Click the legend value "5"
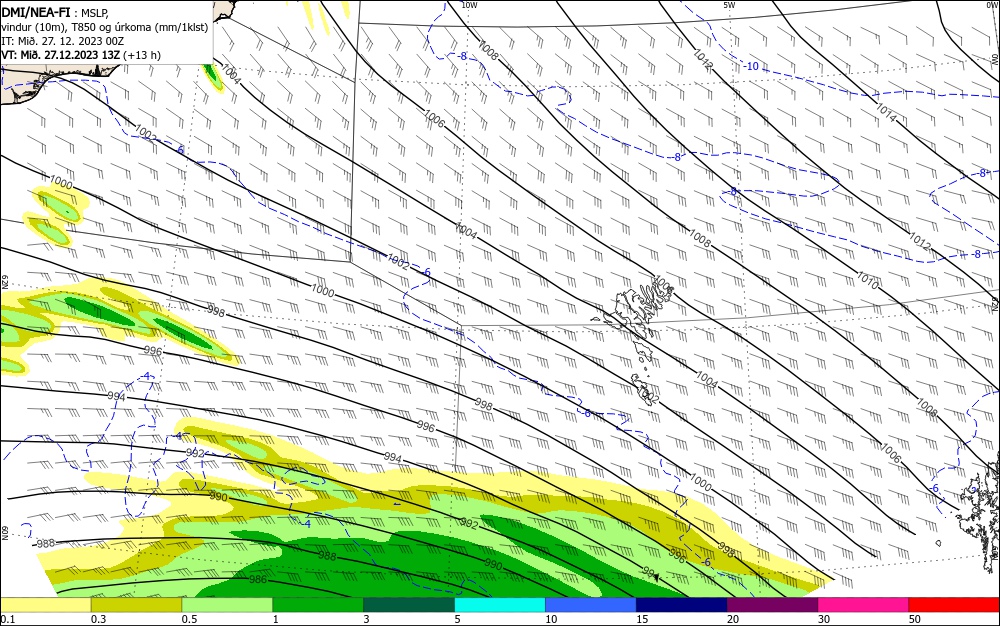1000x626 pixels. click(458, 619)
